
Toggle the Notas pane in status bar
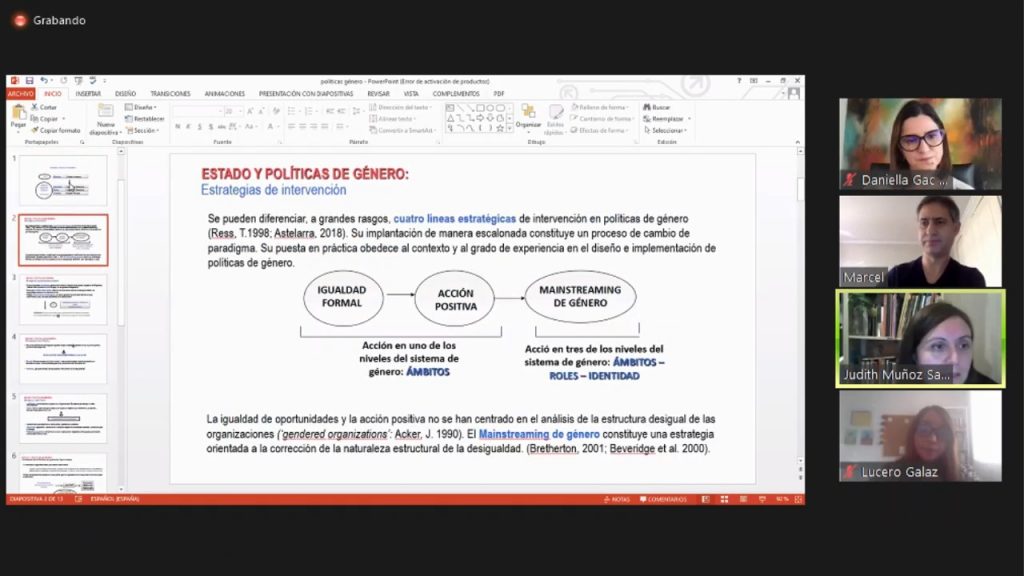617,499
